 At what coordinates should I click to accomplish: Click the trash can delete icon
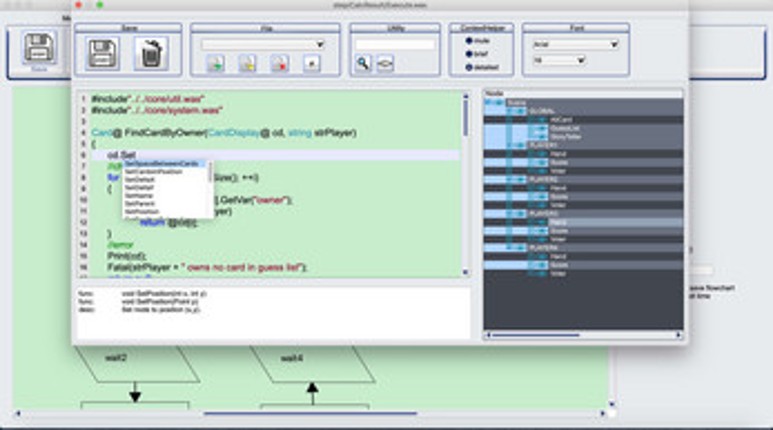[x=151, y=53]
